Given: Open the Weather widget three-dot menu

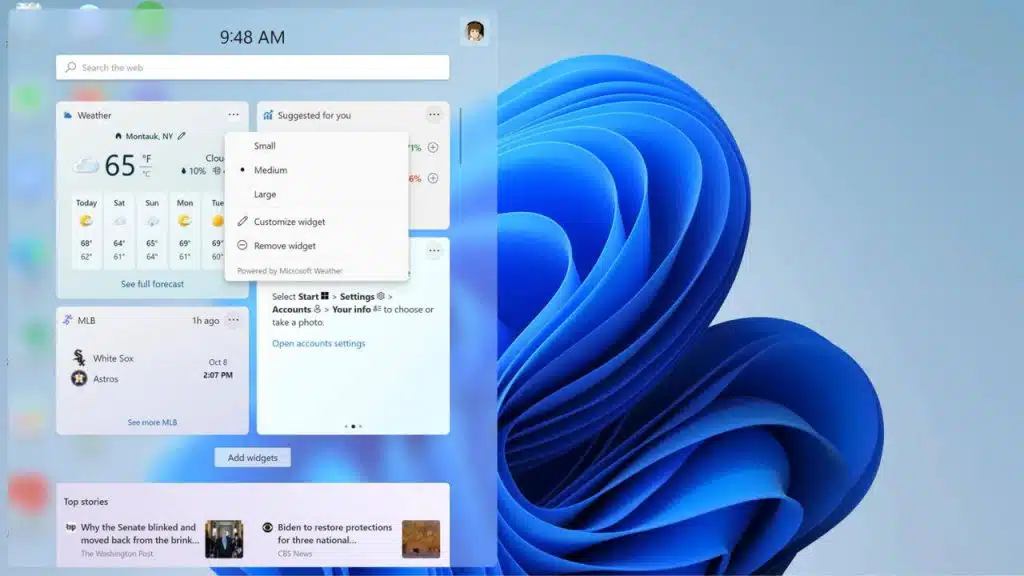Looking at the screenshot, I should tap(233, 114).
